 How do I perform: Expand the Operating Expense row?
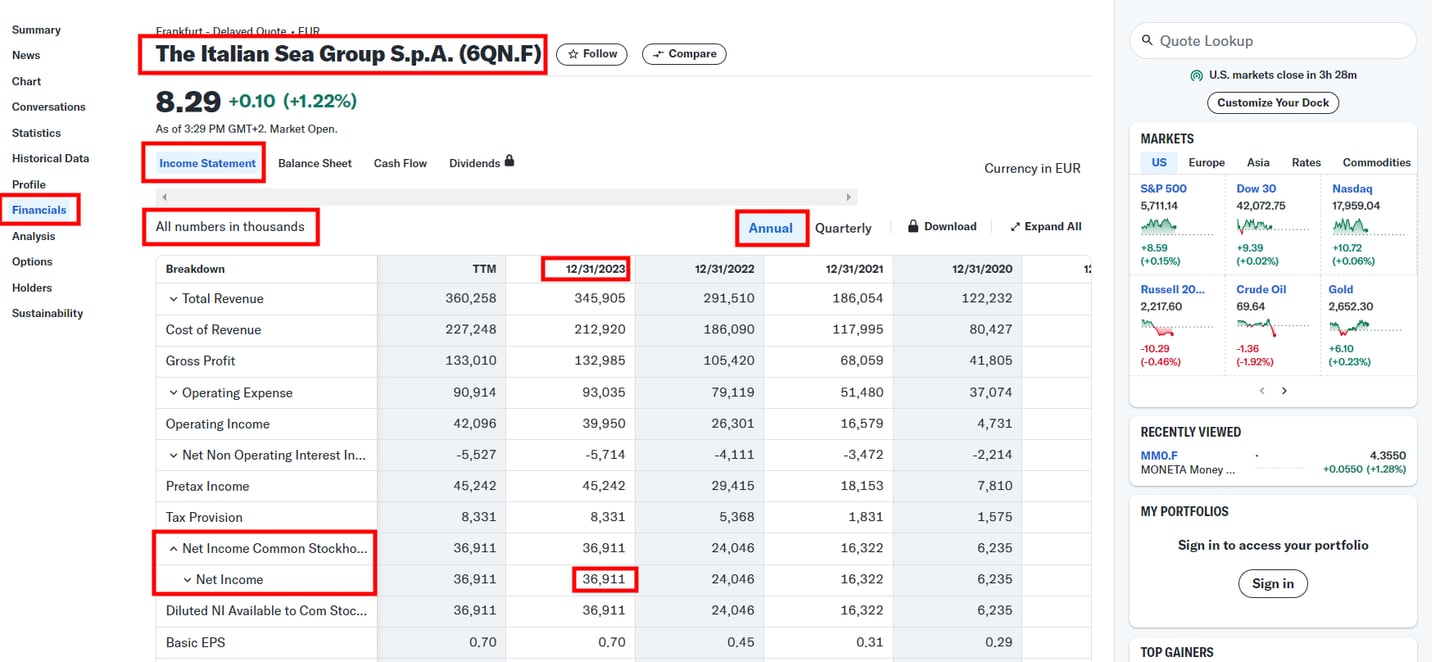pyautogui.click(x=173, y=393)
